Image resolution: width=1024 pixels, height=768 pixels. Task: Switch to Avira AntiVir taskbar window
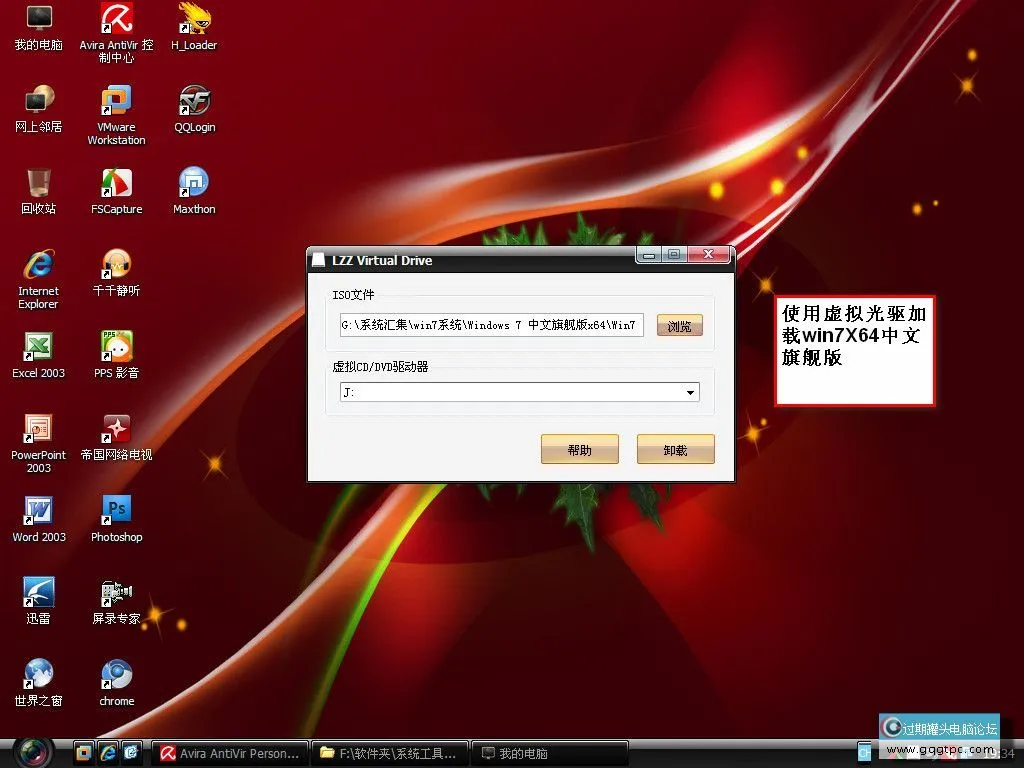(230, 753)
